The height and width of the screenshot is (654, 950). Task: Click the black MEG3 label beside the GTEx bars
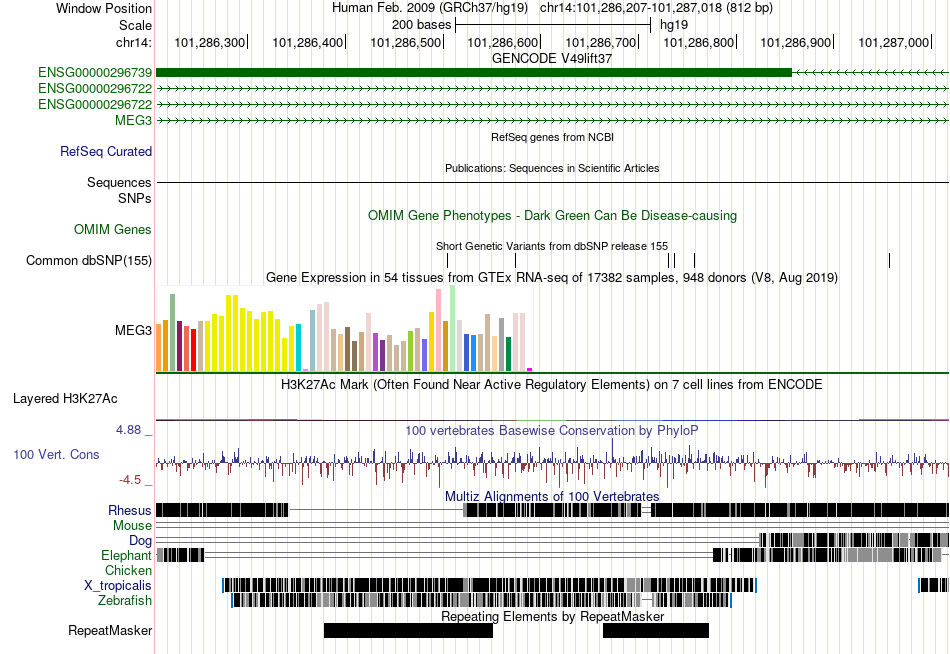click(133, 330)
